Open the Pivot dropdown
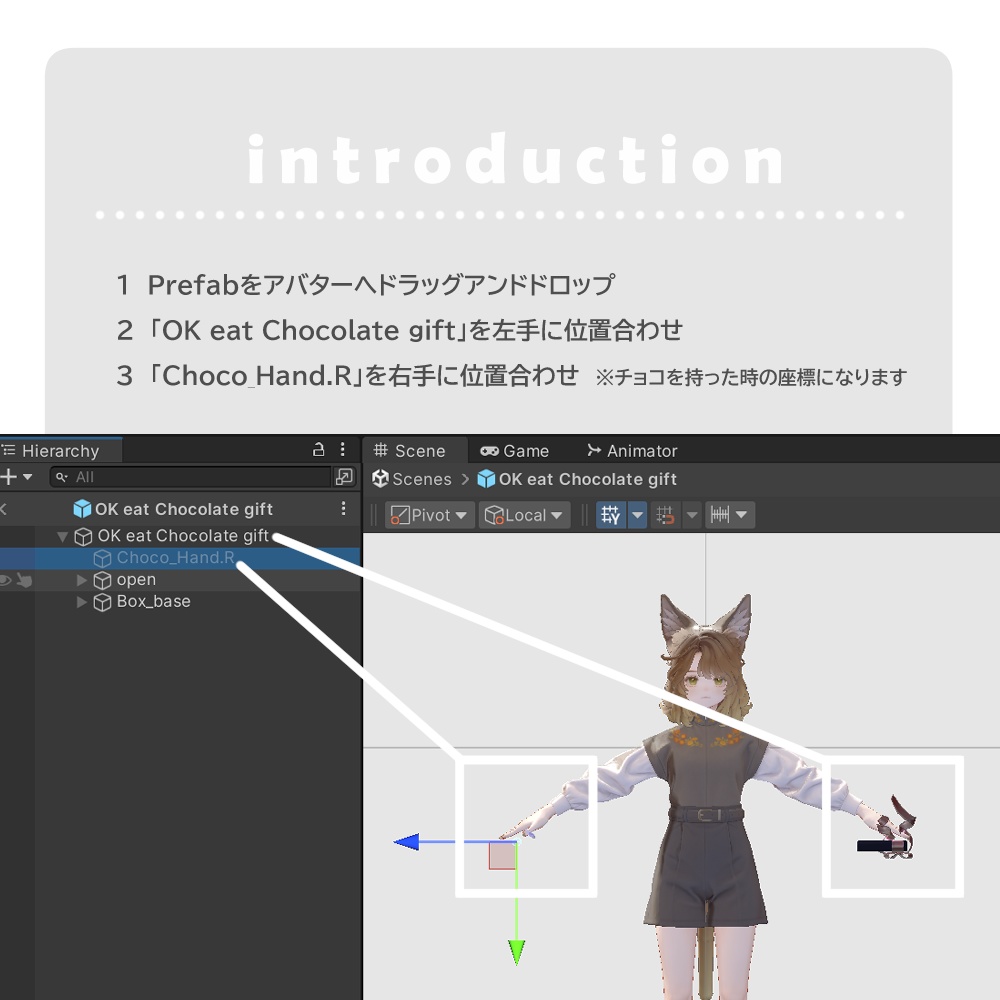 [429, 515]
